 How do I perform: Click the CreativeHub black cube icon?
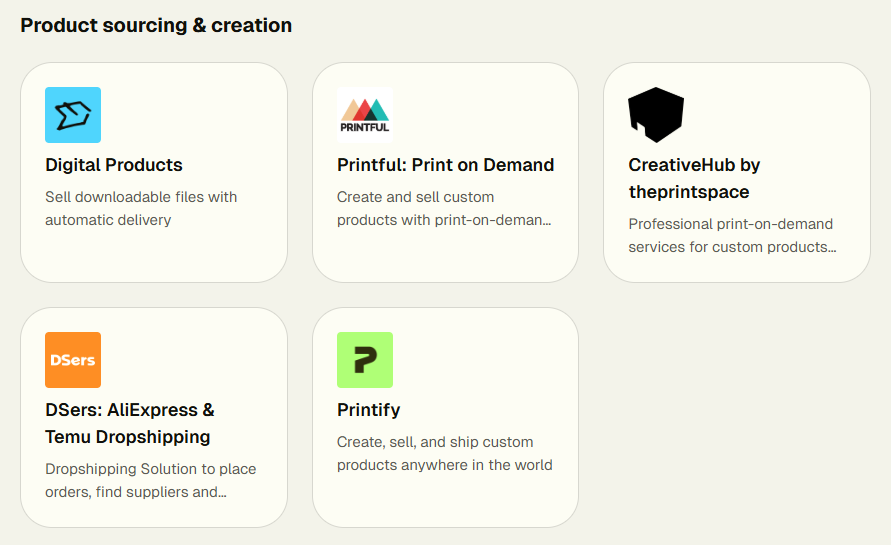click(x=656, y=115)
